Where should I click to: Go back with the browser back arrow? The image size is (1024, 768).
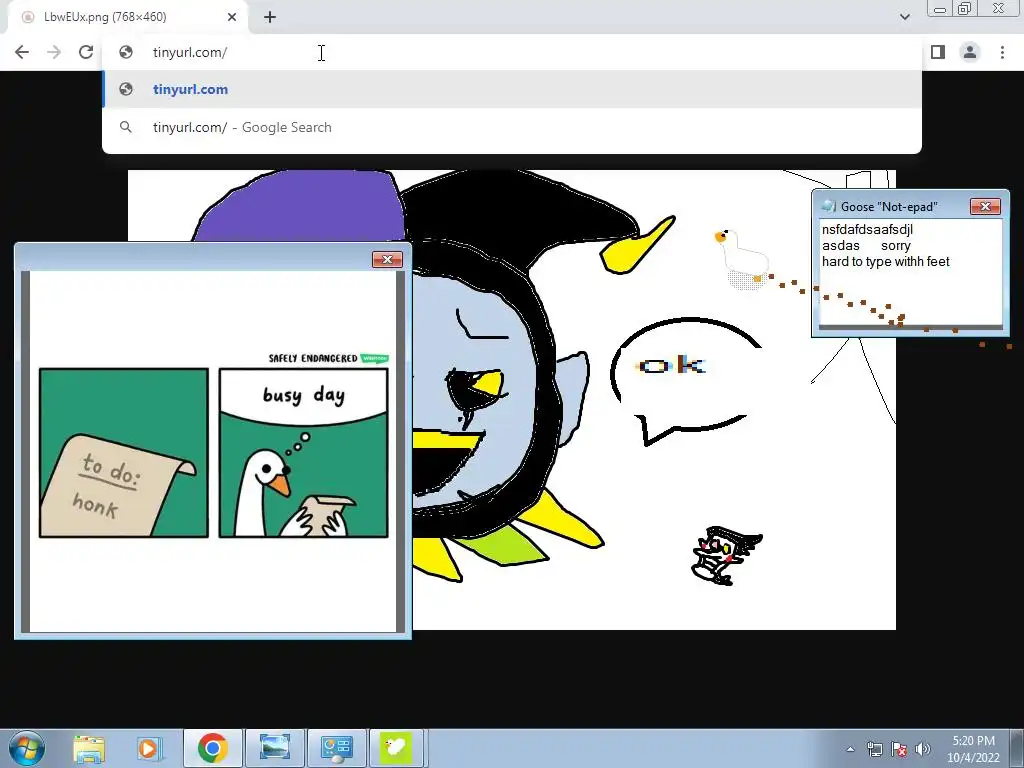click(x=22, y=52)
